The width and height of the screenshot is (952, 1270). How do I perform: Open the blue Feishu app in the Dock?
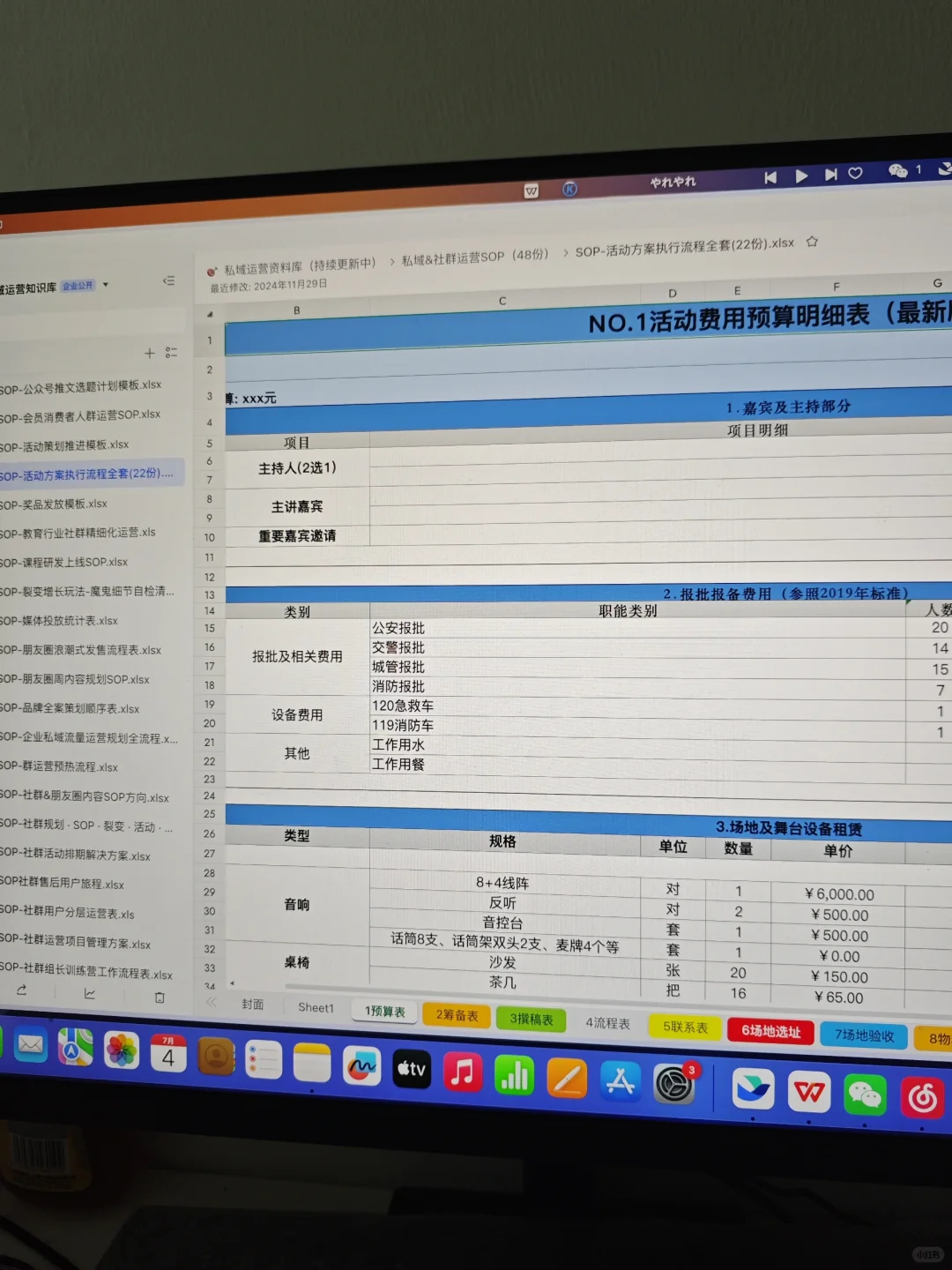point(752,1090)
